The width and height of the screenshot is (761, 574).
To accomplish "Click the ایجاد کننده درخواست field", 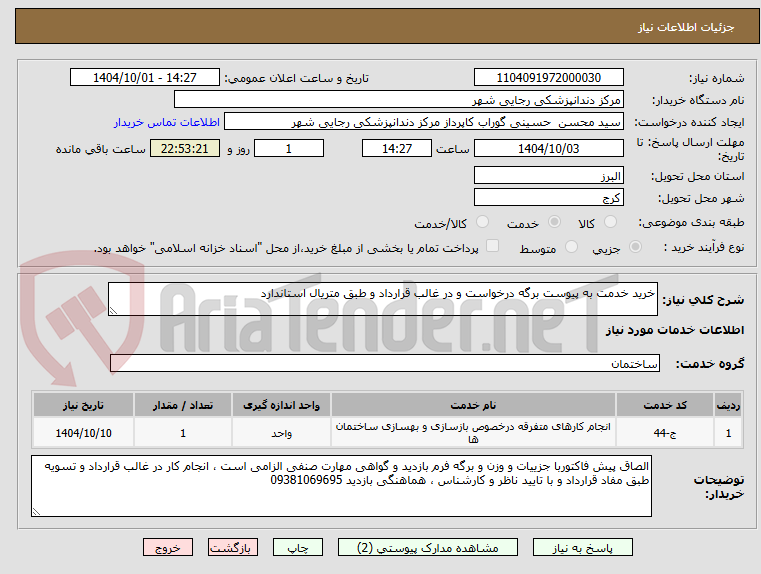I will (424, 122).
